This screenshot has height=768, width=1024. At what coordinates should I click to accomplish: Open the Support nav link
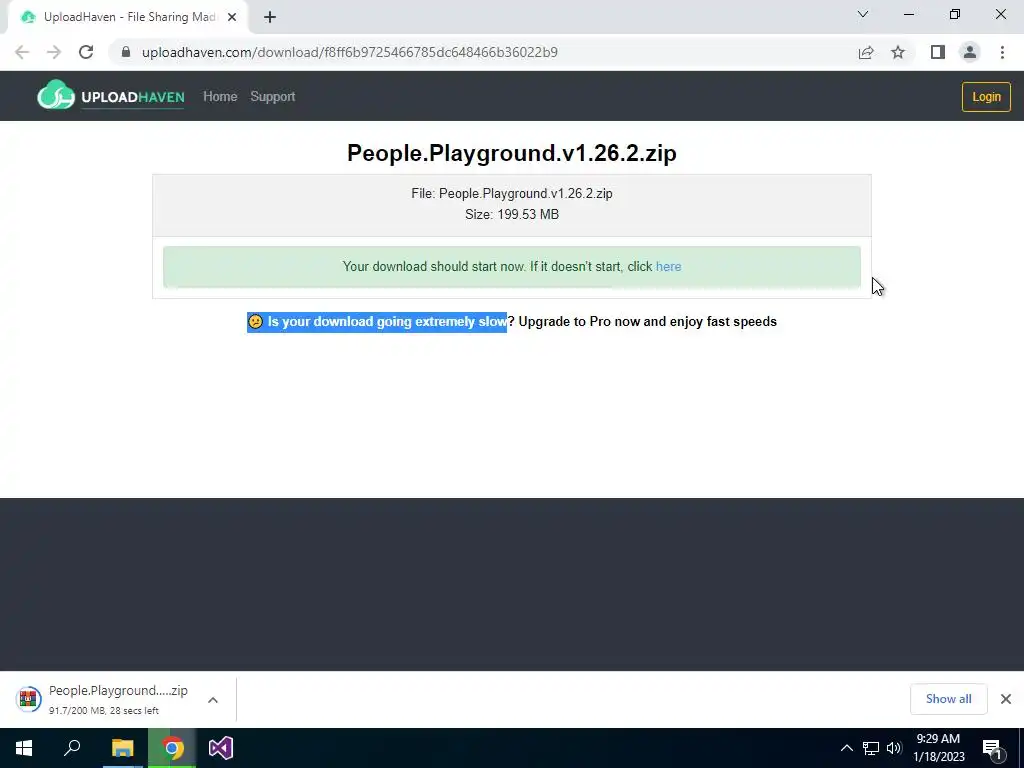pyautogui.click(x=272, y=97)
